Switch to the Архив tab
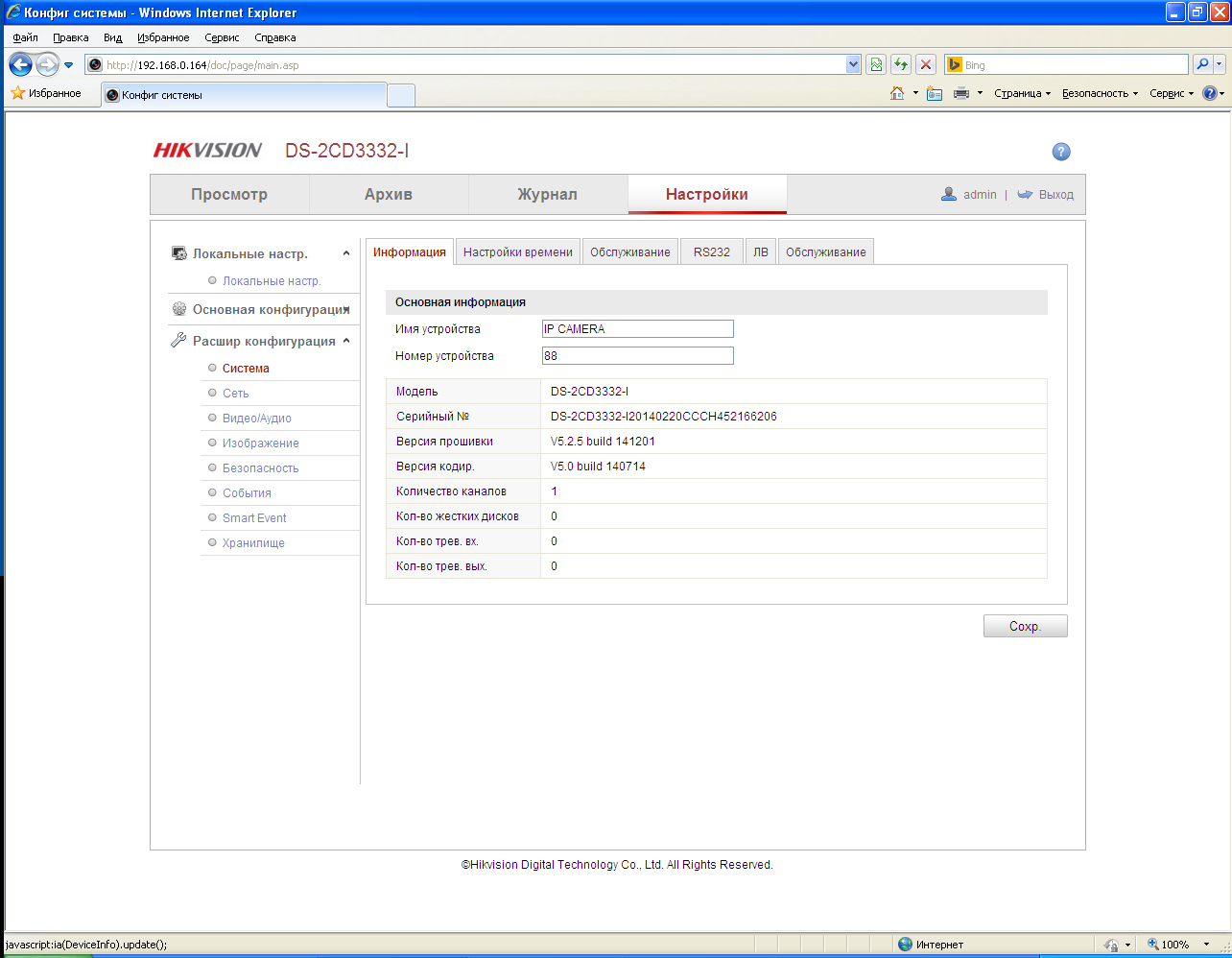 [389, 194]
